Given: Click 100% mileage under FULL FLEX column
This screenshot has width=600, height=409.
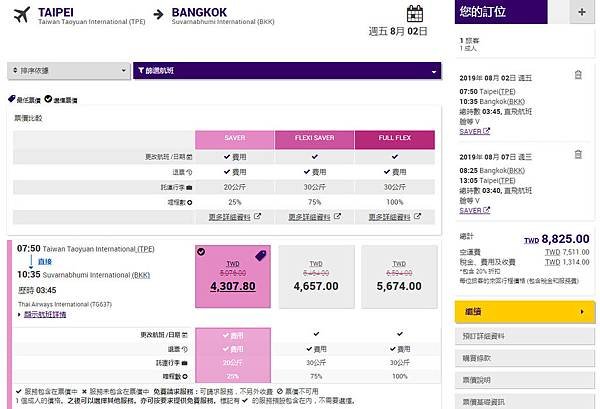Looking at the screenshot, I should [x=395, y=202].
